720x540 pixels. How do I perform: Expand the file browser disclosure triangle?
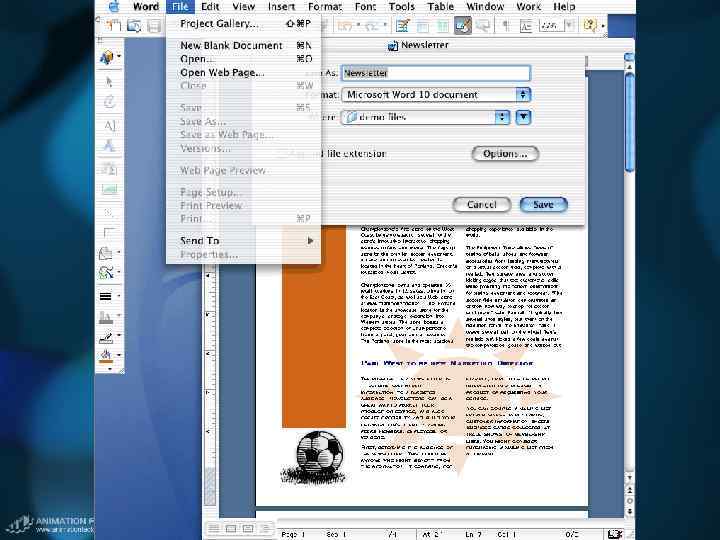coord(523,117)
